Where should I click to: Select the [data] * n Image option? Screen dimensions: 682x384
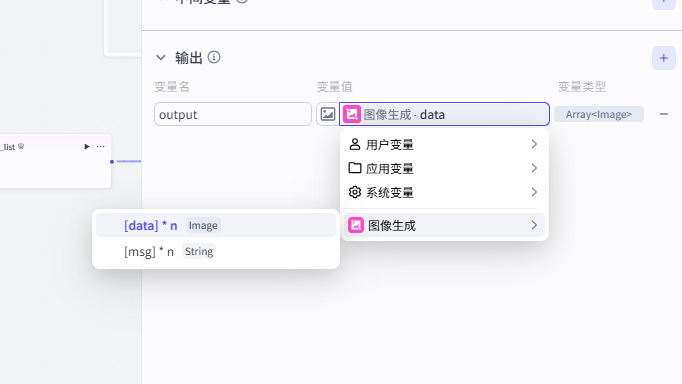pyautogui.click(x=216, y=225)
